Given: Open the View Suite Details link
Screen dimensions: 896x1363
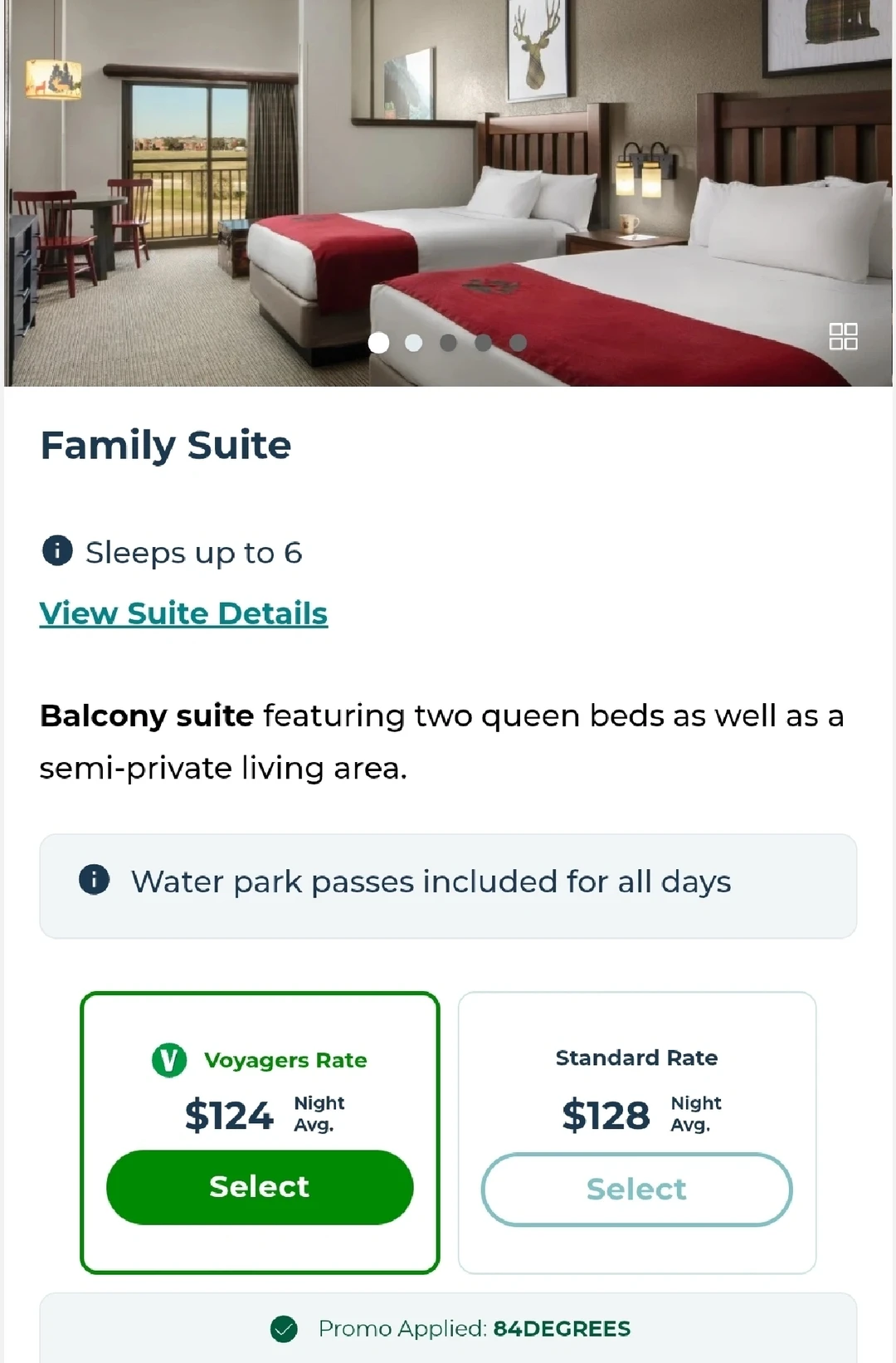Looking at the screenshot, I should click(183, 613).
